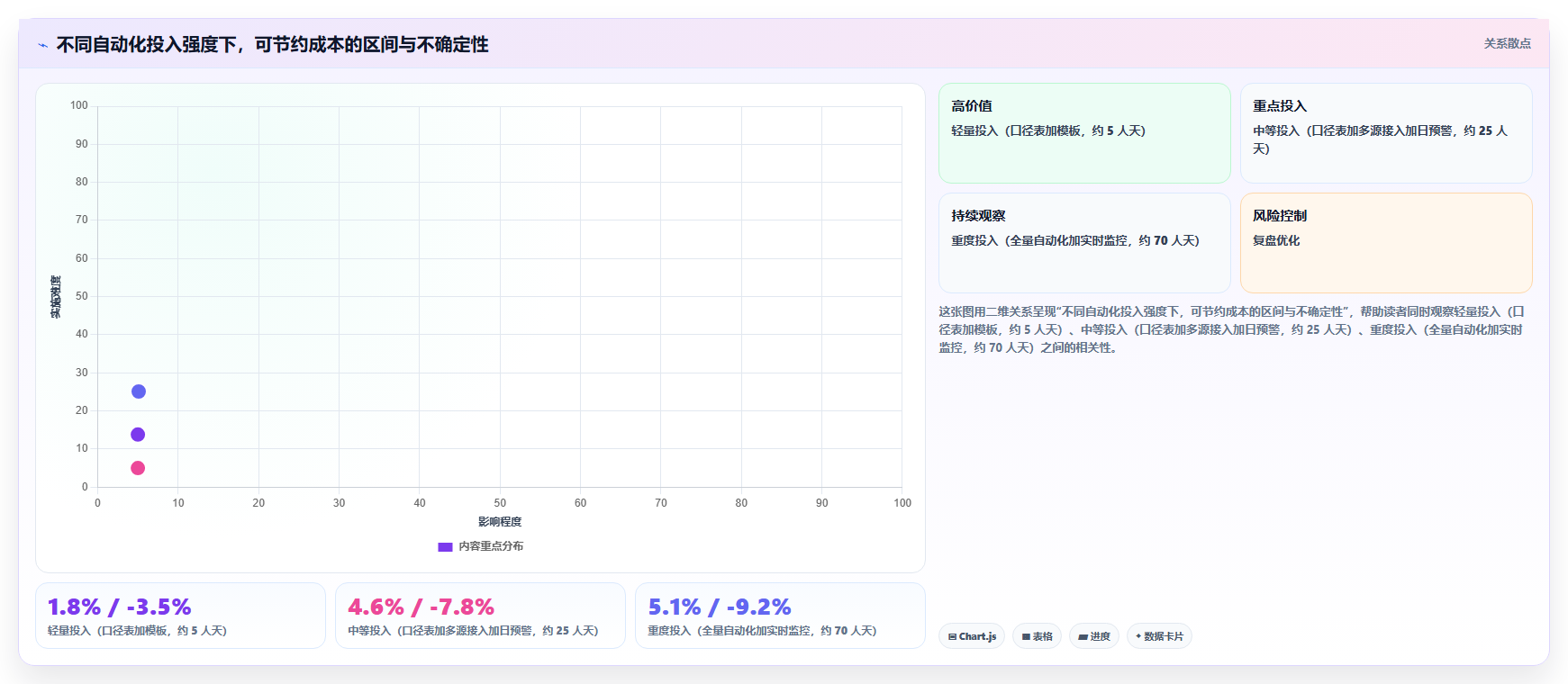Click the 1.8% / -3.5% metric card

pos(180,616)
